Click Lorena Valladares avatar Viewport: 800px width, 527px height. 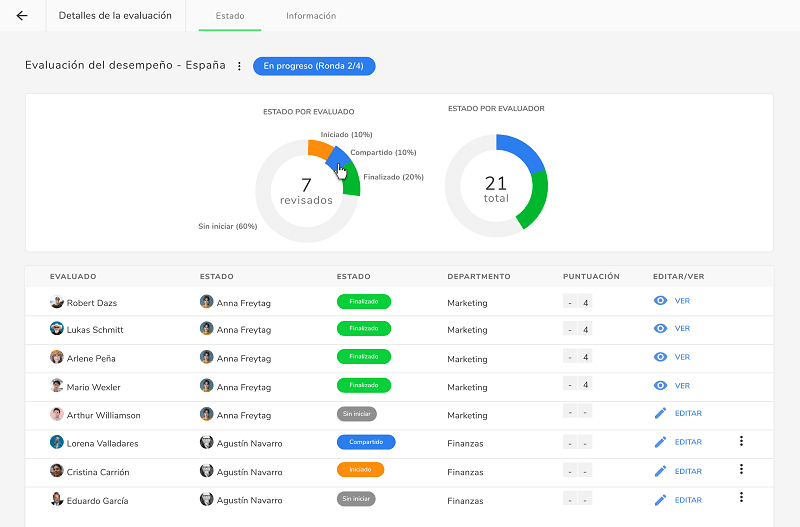coord(57,442)
